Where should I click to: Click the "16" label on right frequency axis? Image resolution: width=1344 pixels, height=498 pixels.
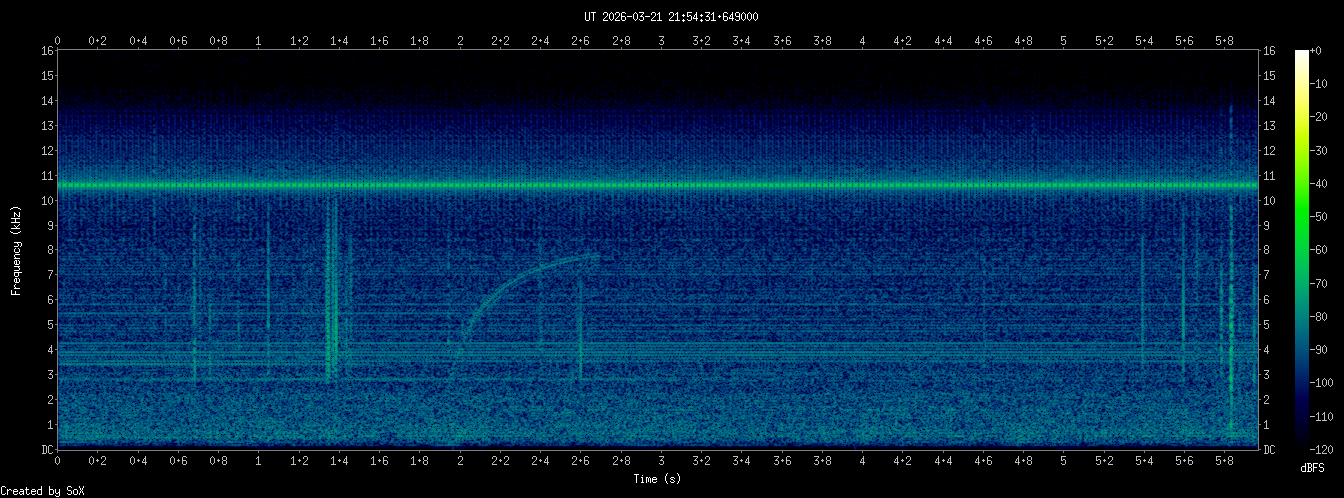tap(1270, 51)
